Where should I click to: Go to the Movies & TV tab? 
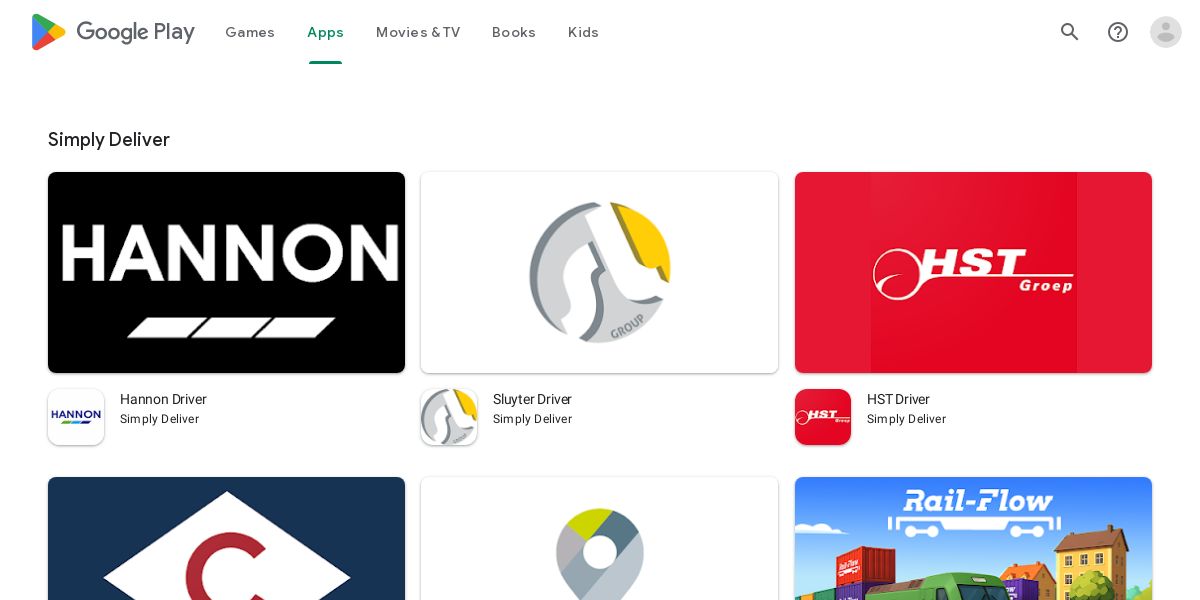coord(418,32)
